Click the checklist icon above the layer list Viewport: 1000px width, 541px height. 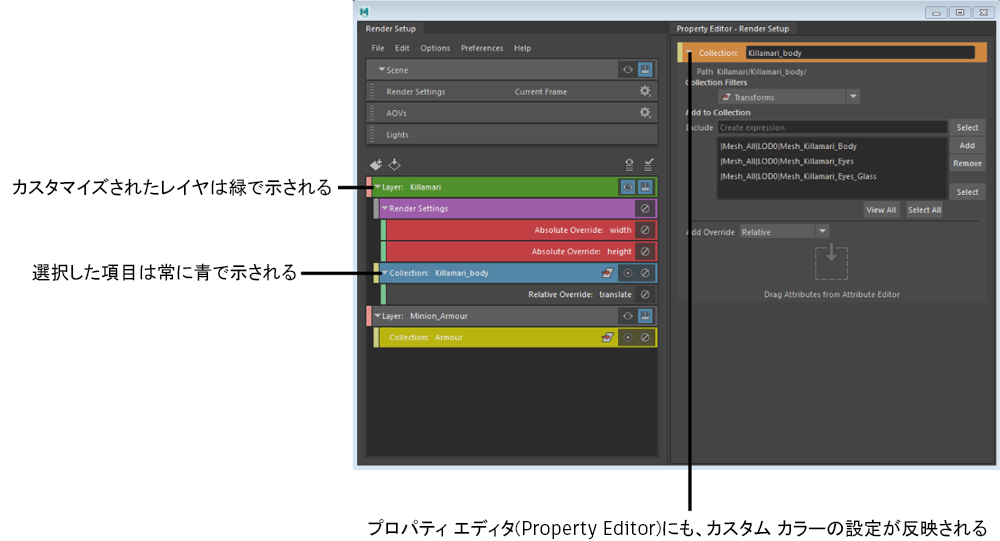coord(648,165)
